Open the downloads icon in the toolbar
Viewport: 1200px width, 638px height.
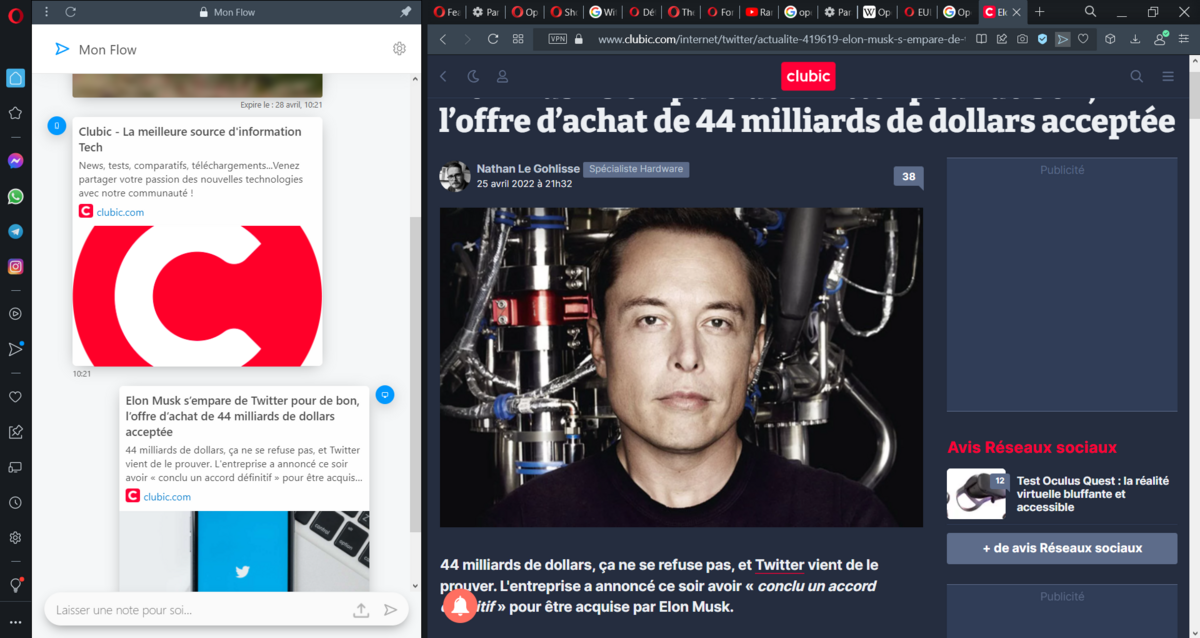point(1135,39)
